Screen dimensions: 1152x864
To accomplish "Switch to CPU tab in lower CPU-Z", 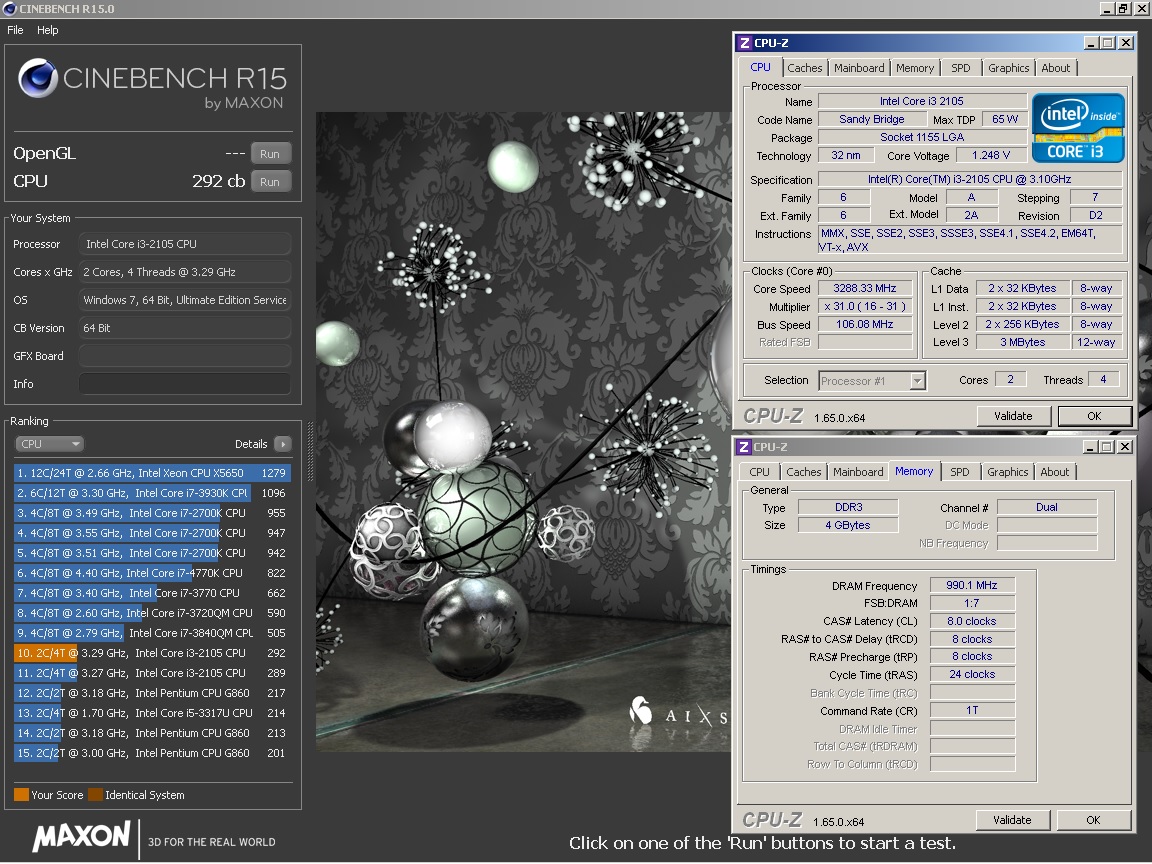I will pyautogui.click(x=760, y=472).
